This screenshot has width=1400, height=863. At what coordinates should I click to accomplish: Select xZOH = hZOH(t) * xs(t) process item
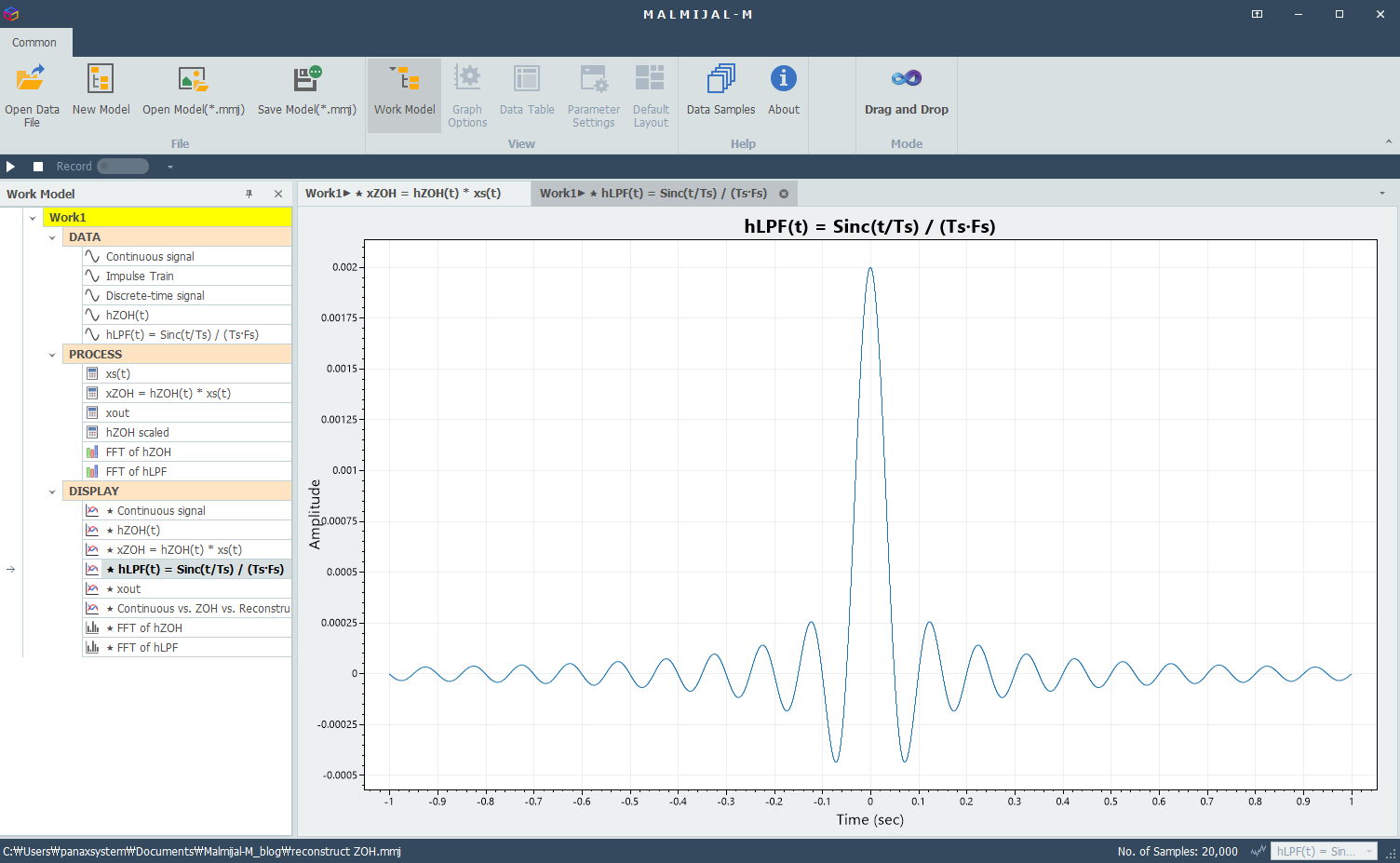[x=186, y=394]
